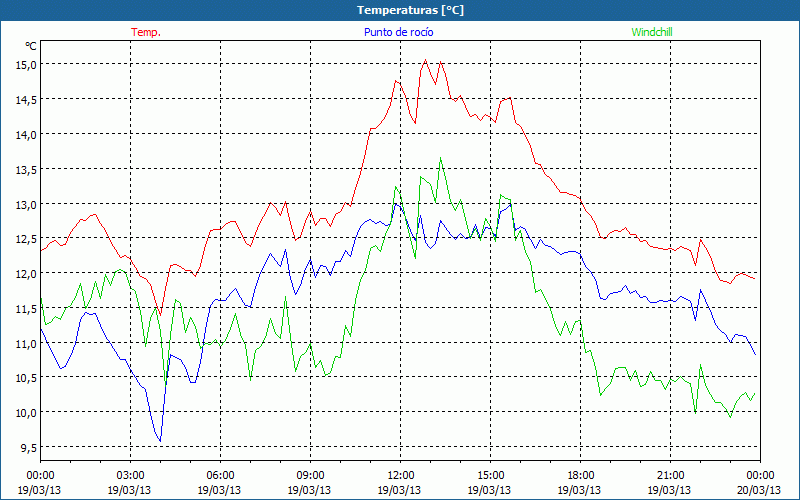
Task: Click the 10,5 y-axis value
Action: (x=26, y=378)
